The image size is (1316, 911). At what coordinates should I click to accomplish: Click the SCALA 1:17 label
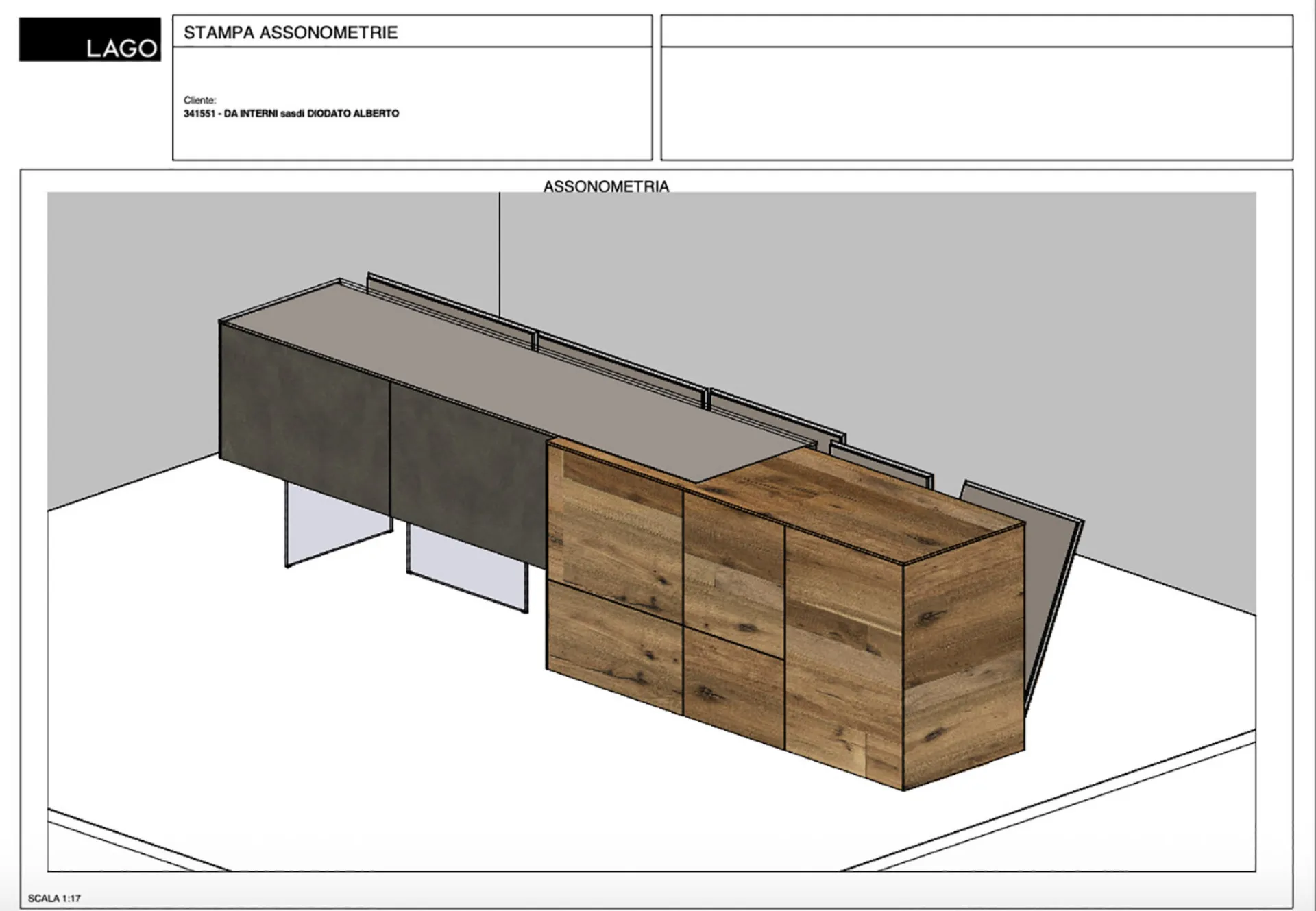point(54,898)
